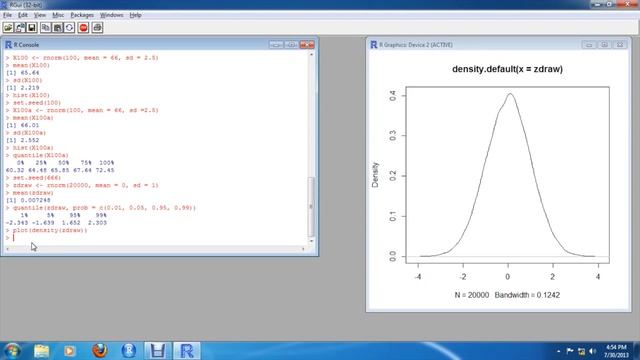Click console horizontal scrollbar right arrow
640x360 pixels.
pos(303,248)
